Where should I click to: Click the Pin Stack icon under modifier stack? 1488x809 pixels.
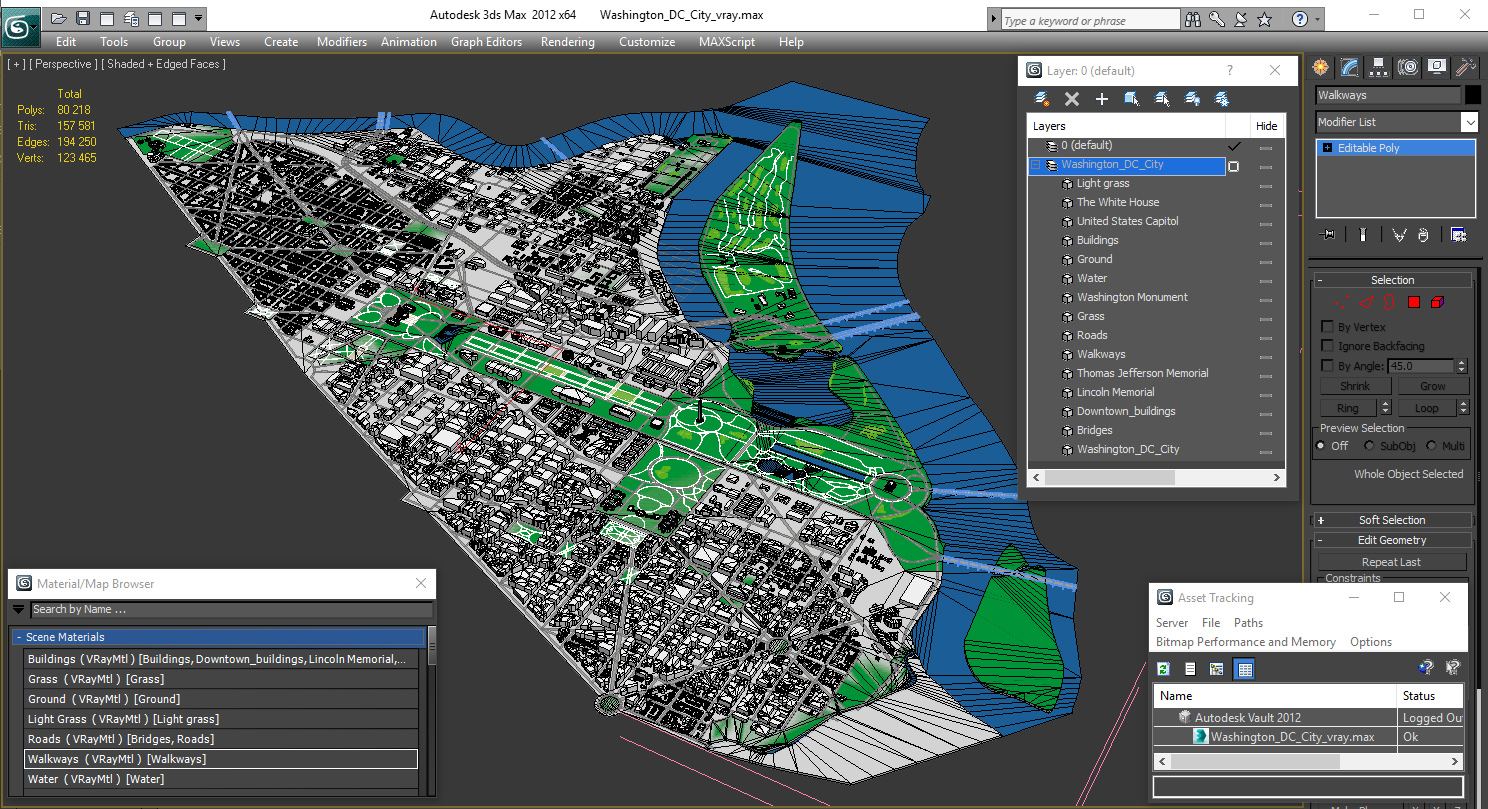pos(1328,234)
